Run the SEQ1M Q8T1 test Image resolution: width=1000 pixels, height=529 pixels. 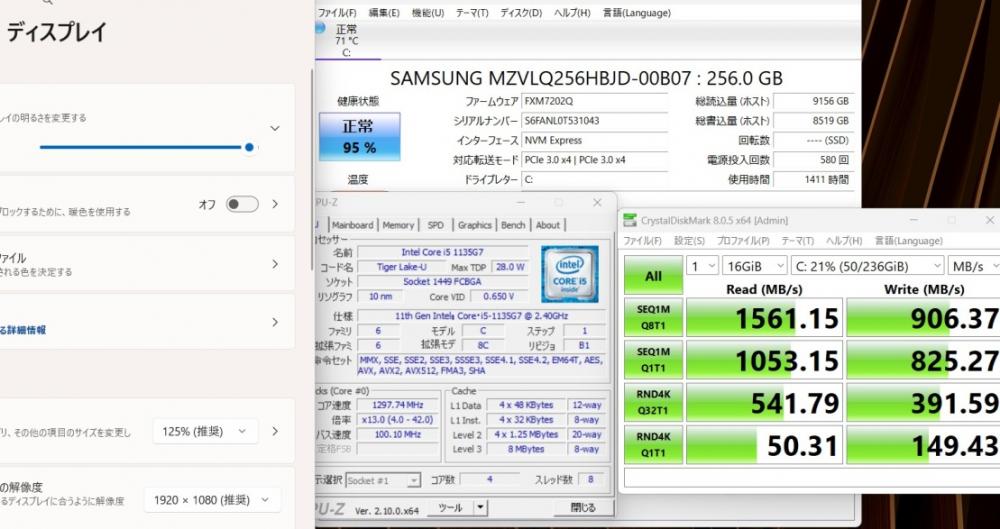click(653, 317)
